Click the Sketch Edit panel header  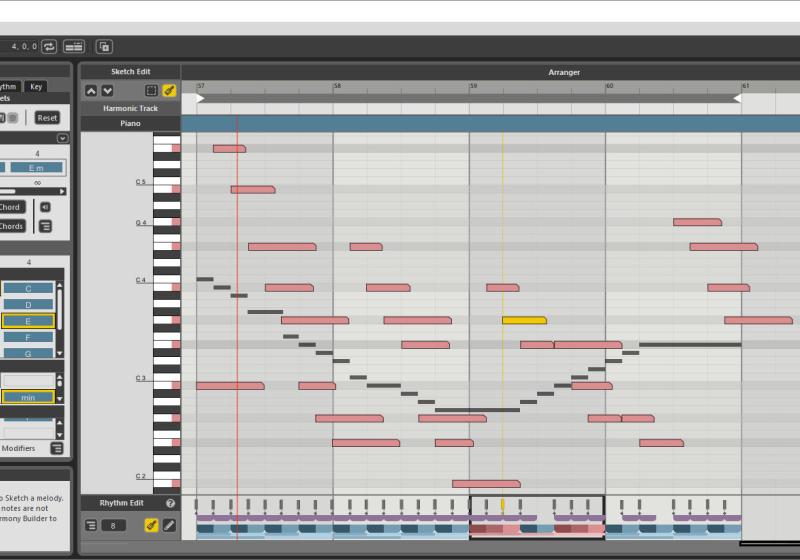click(x=131, y=72)
